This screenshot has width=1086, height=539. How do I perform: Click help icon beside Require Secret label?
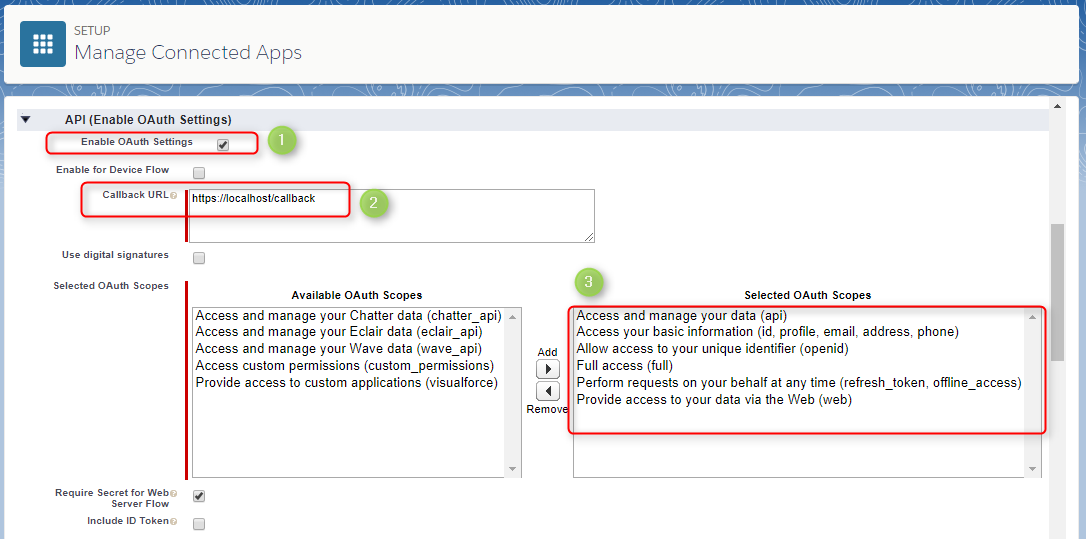(x=173, y=493)
